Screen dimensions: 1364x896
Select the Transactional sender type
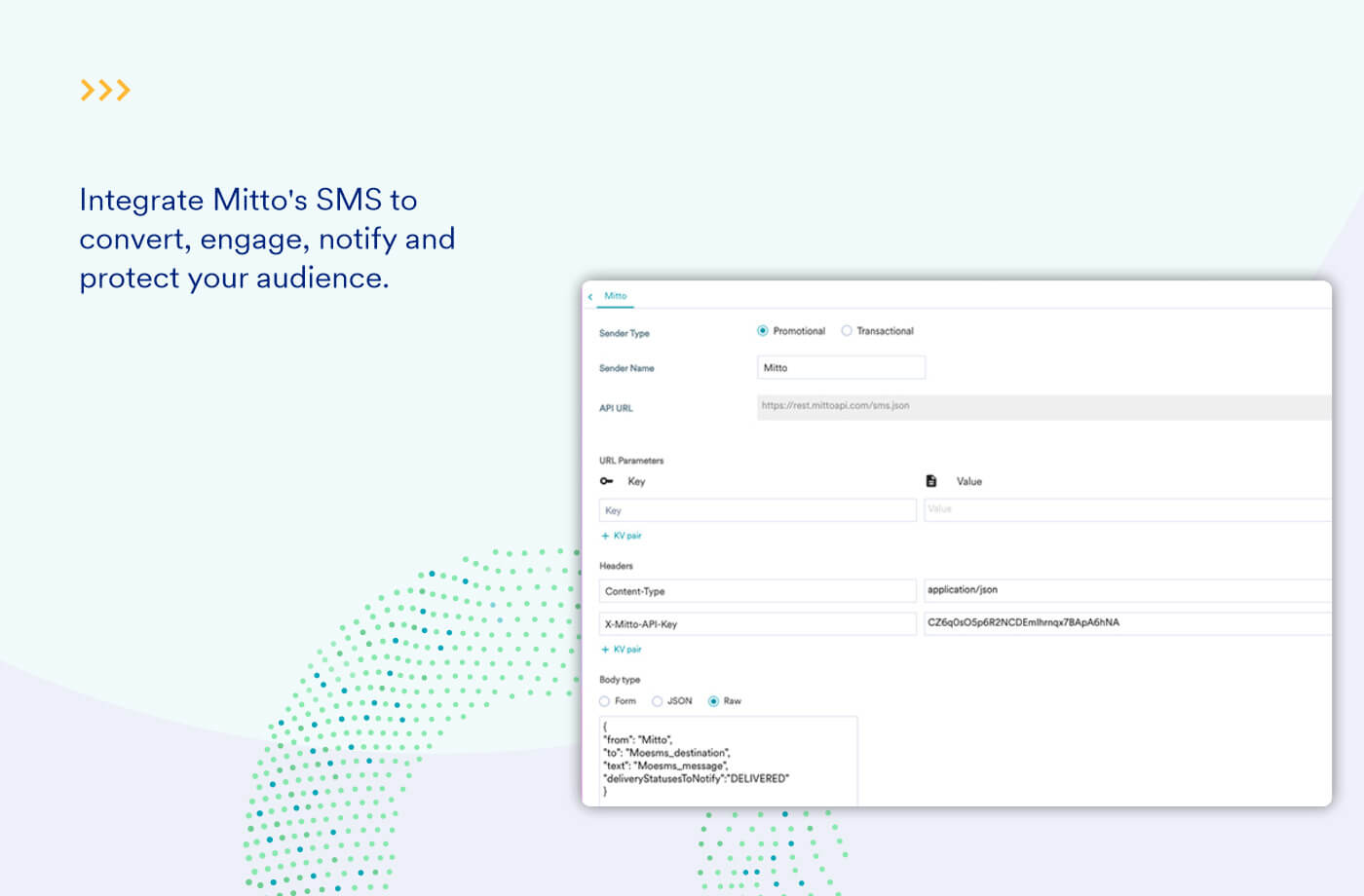847,331
